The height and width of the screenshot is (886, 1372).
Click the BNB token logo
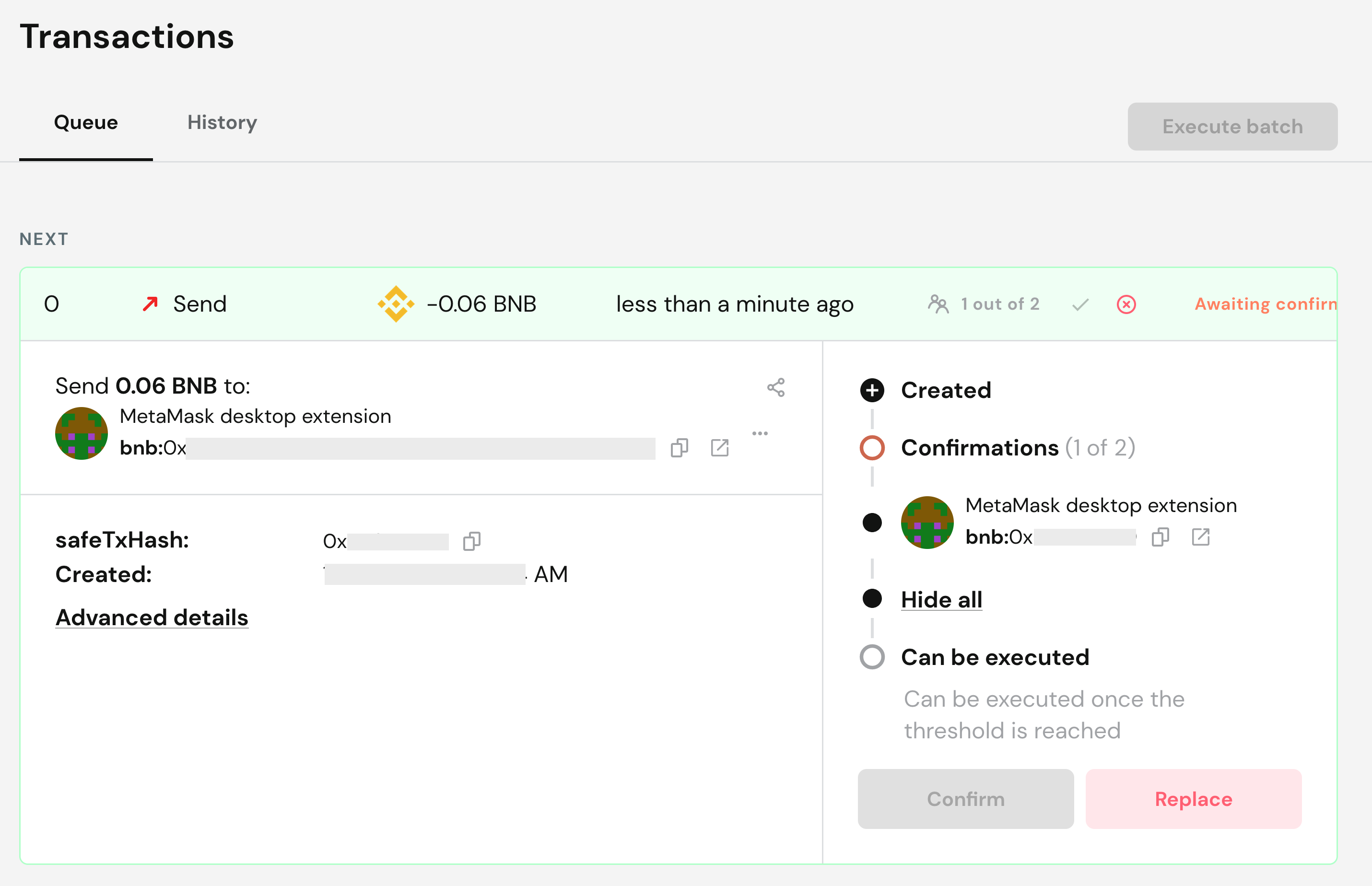click(395, 304)
